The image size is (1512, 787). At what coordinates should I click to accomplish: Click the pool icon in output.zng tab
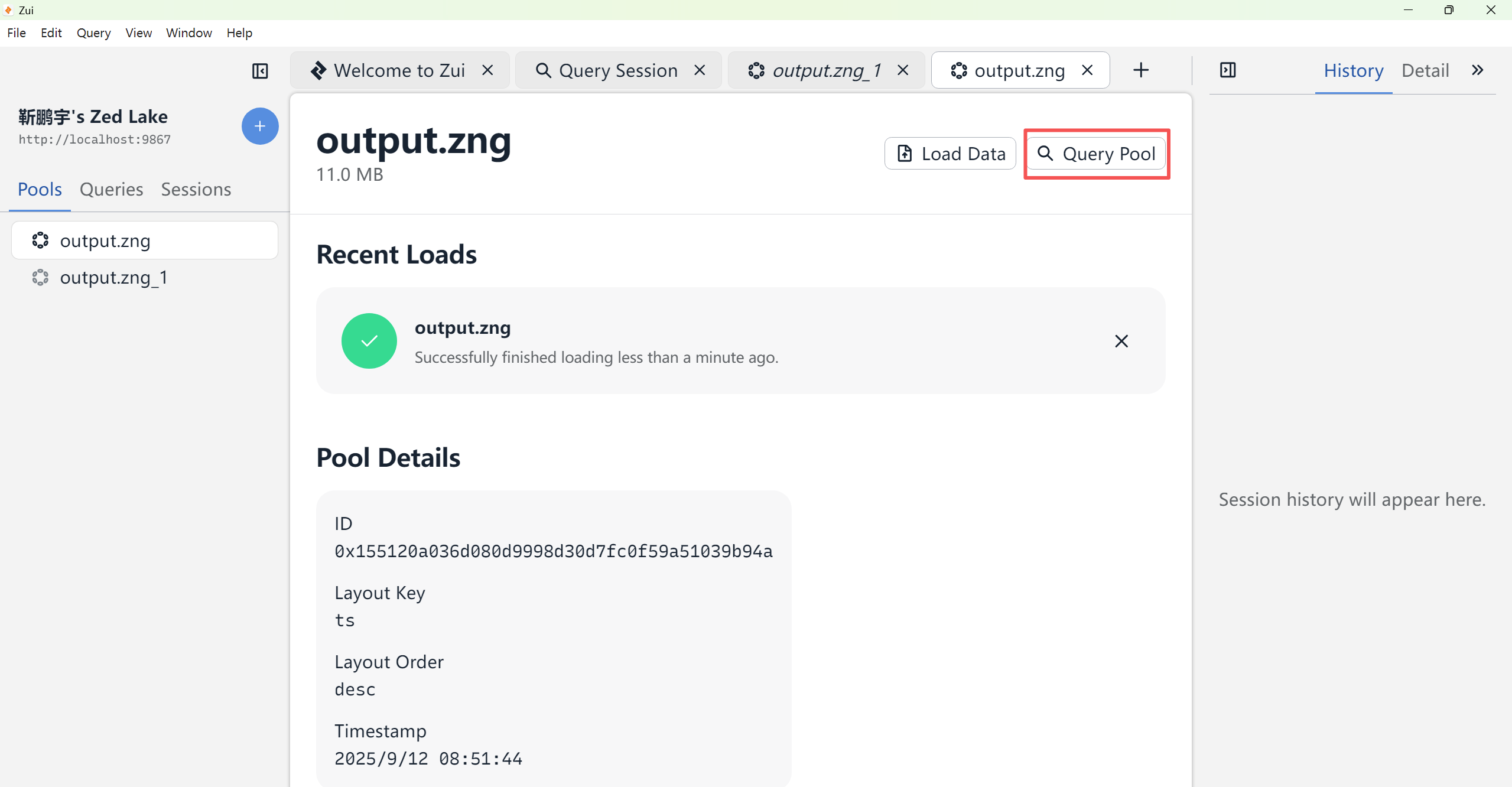coord(959,70)
